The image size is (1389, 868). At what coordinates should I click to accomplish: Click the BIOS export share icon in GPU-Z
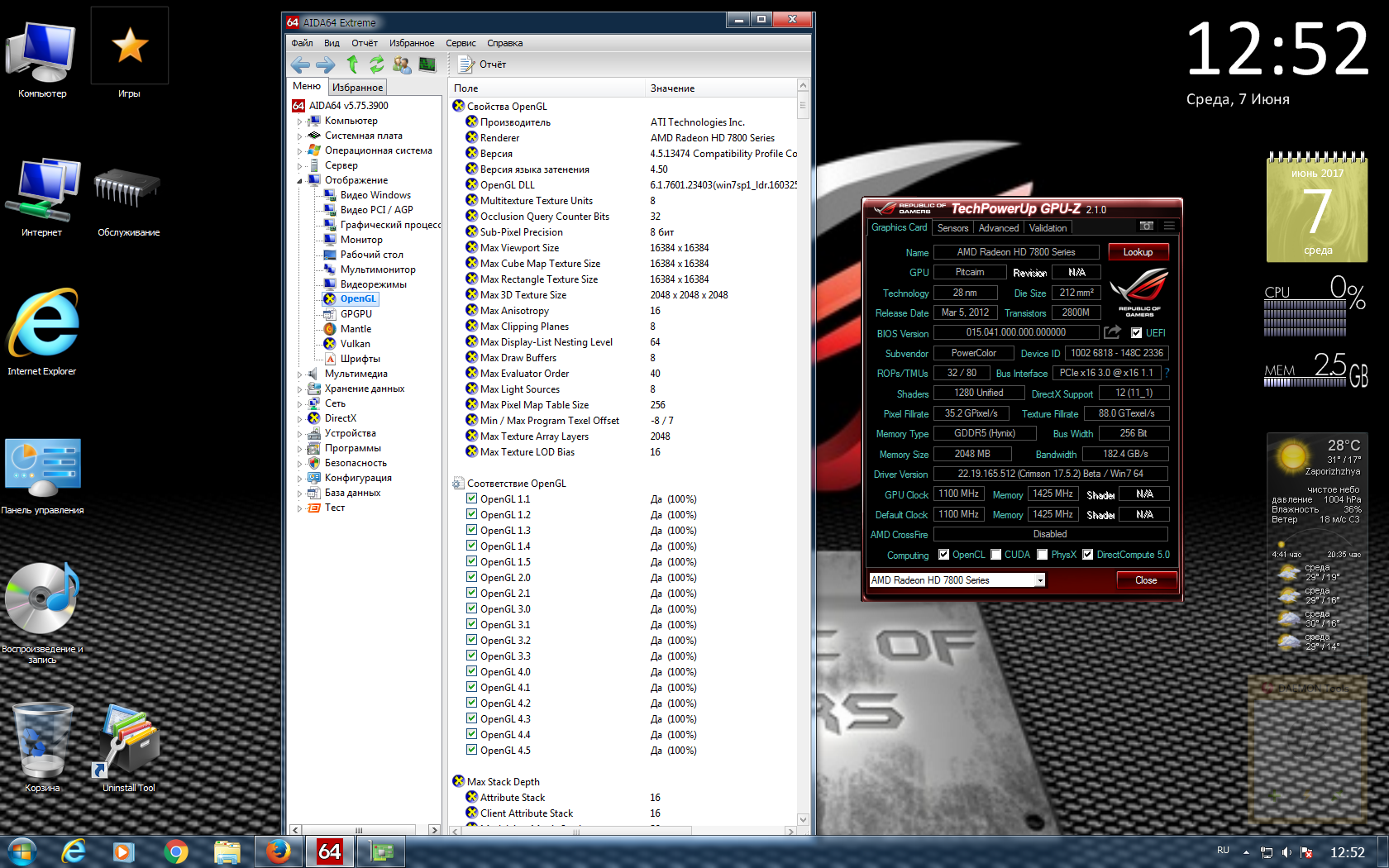pos(1113,332)
